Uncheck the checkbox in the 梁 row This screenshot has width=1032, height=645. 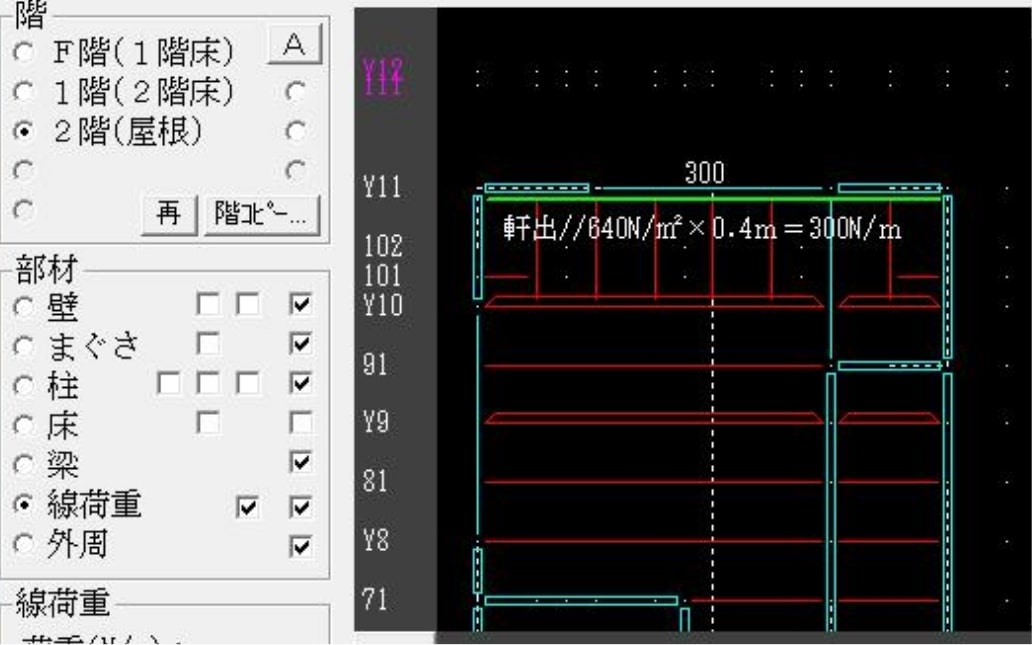pyautogui.click(x=298, y=463)
